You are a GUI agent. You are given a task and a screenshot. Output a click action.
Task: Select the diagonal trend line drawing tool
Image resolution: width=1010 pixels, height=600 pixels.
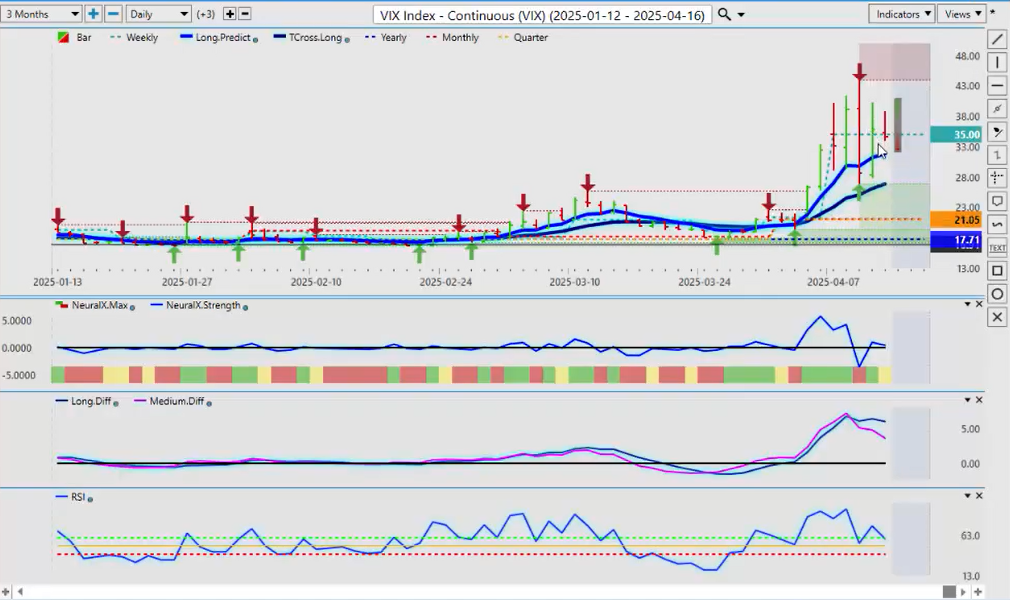(x=997, y=39)
